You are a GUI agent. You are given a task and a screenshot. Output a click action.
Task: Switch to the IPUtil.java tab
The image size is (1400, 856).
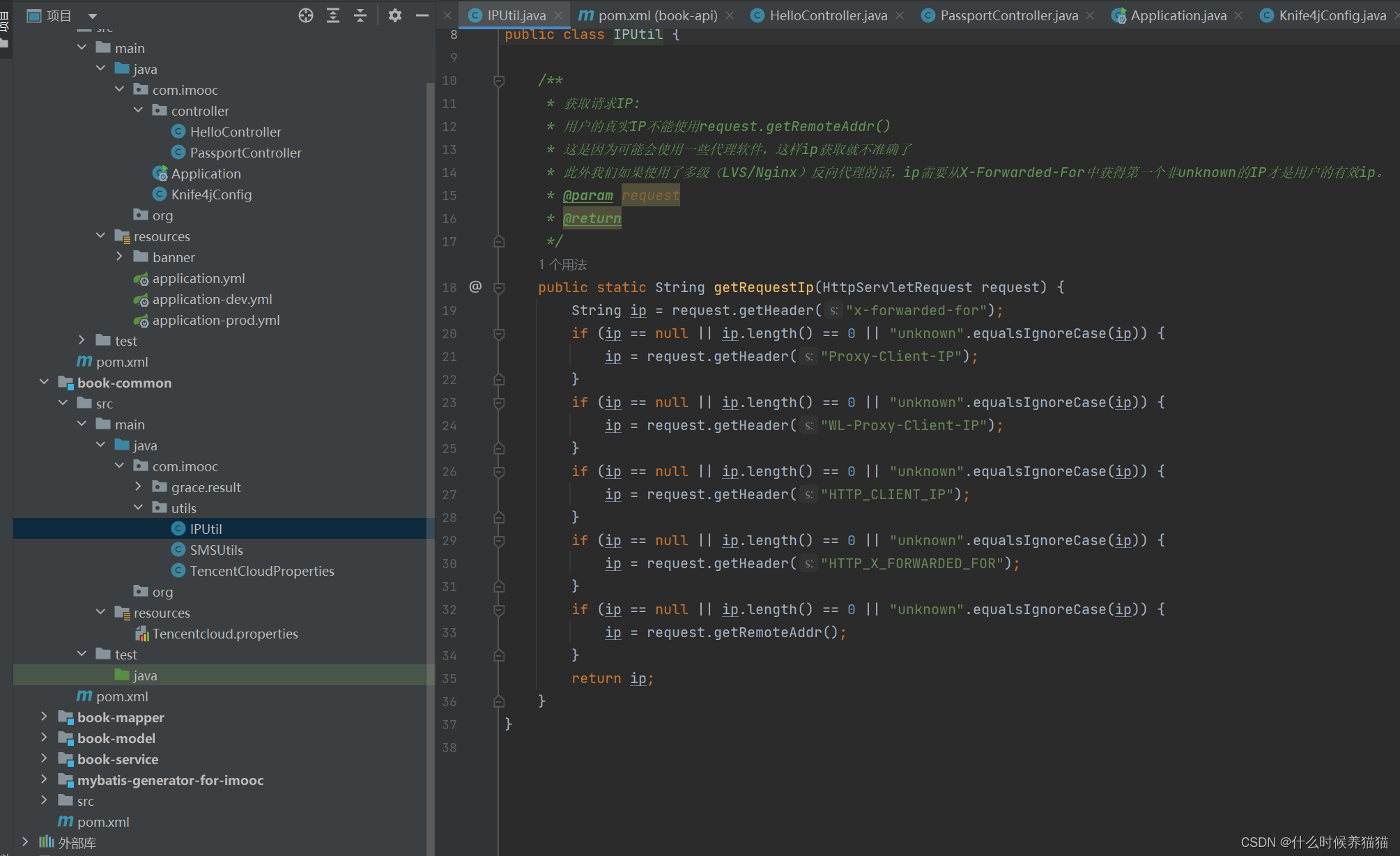coord(516,15)
